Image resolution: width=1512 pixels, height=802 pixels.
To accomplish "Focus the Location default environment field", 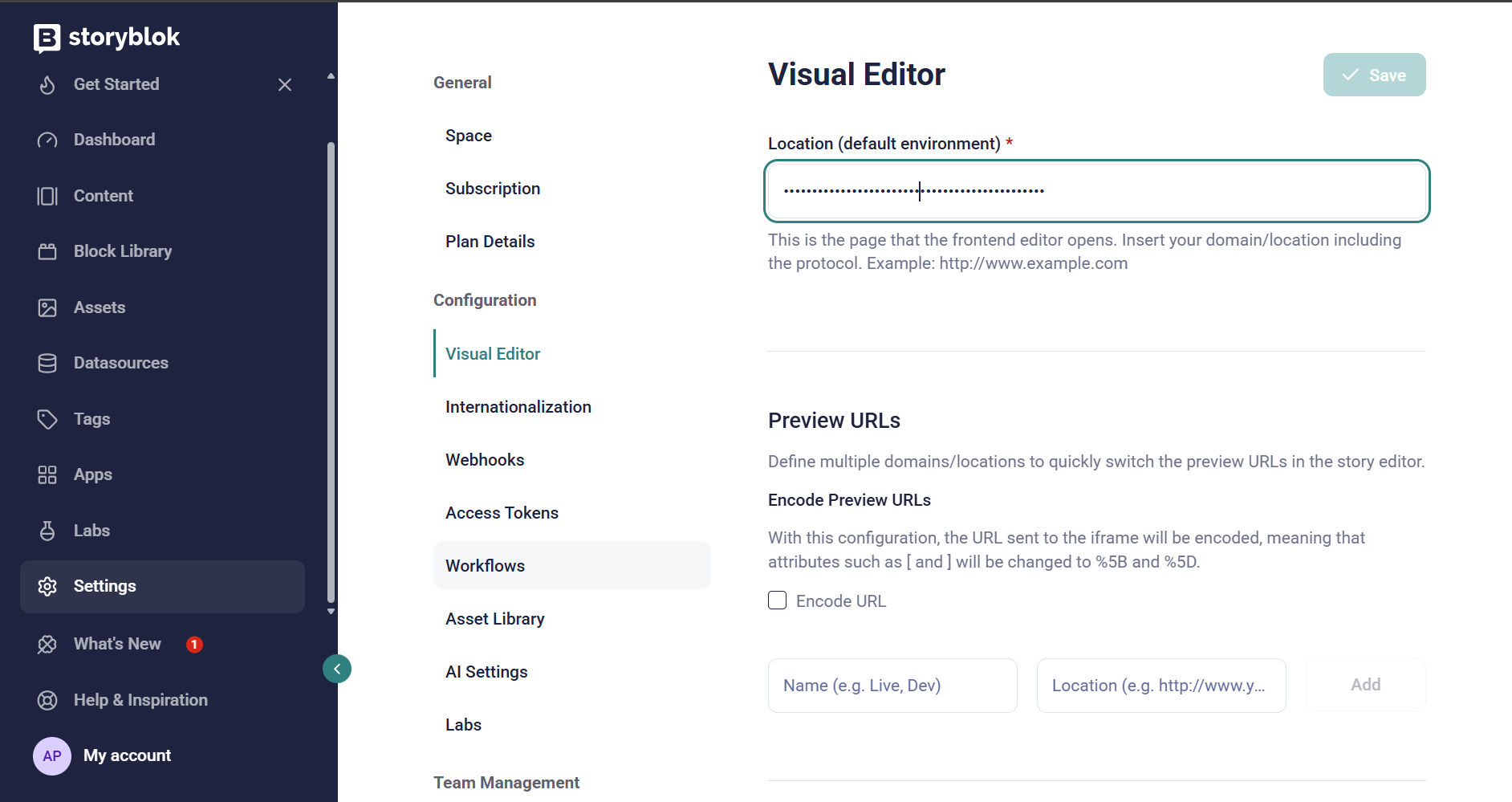I will 1097,191.
